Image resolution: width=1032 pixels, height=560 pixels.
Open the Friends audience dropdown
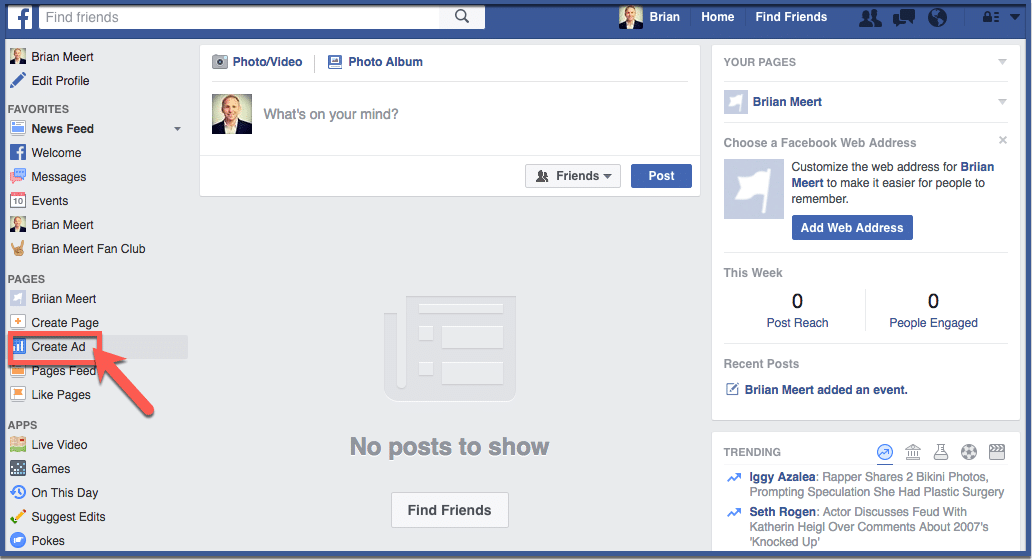(x=573, y=176)
